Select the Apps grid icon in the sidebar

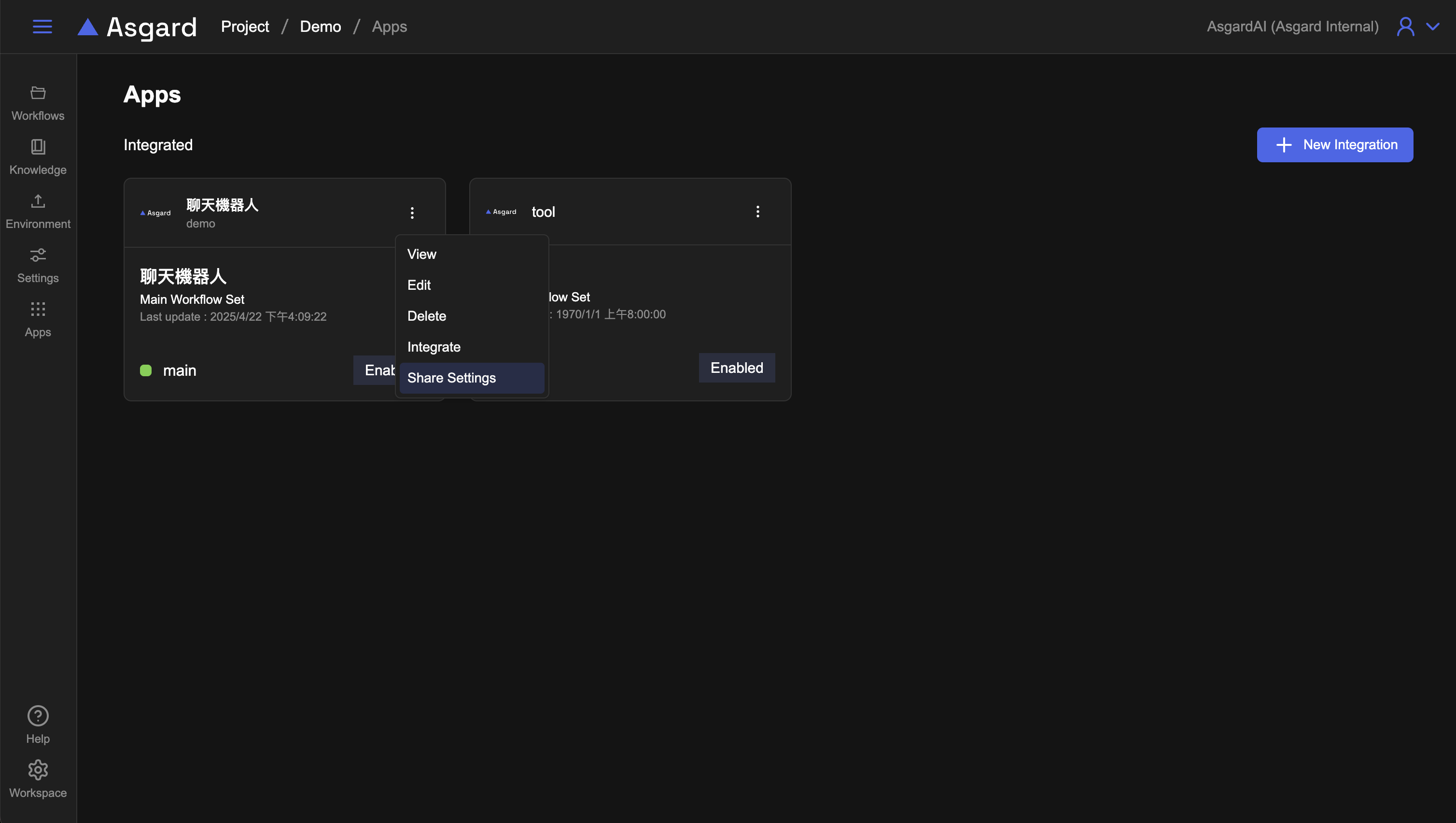(38, 320)
